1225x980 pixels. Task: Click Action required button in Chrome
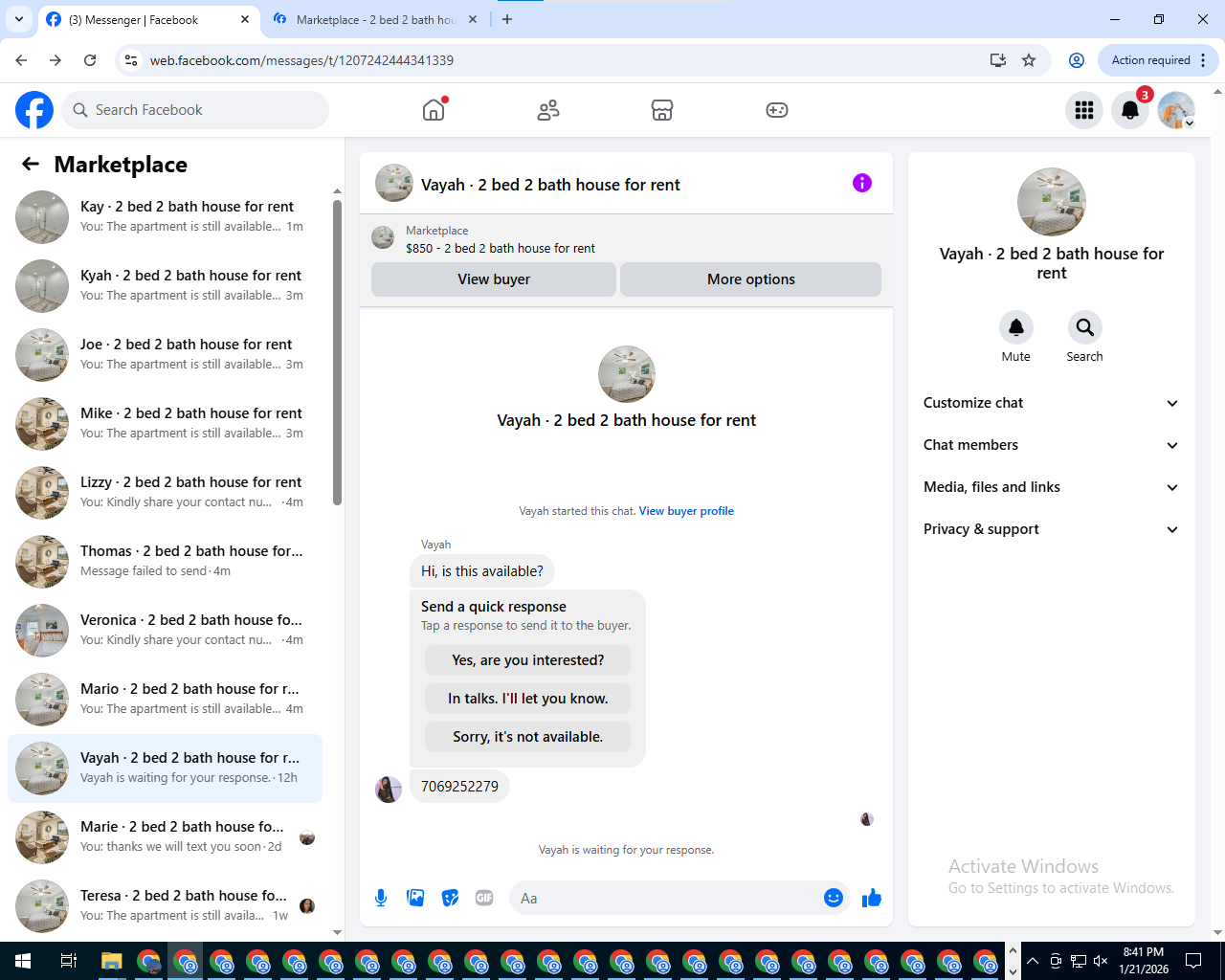point(1158,60)
